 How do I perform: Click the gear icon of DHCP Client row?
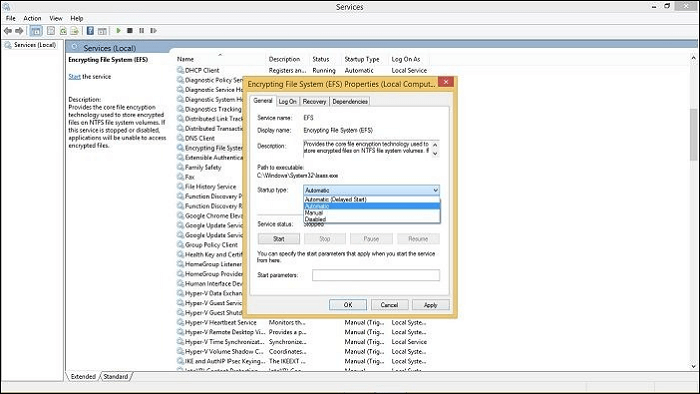click(180, 70)
